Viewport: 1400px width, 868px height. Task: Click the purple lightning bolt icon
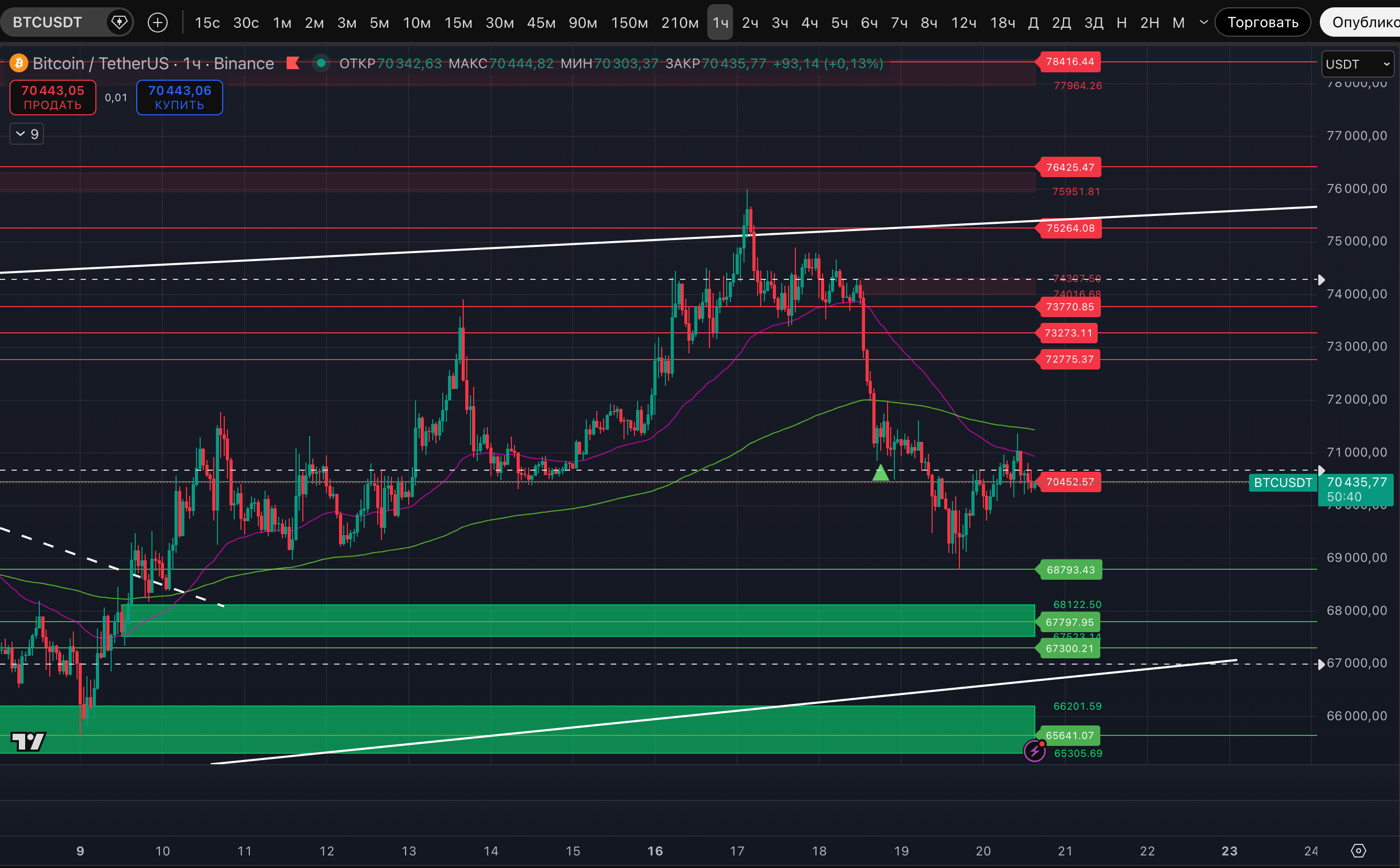[1034, 750]
